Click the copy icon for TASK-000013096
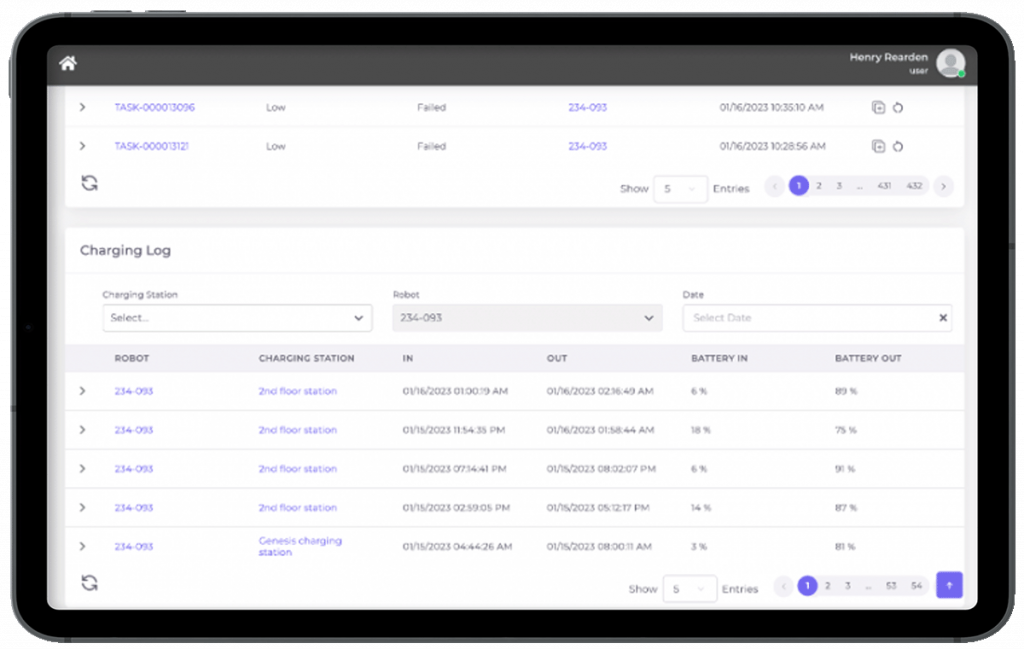The width and height of the screenshot is (1024, 649). [x=878, y=108]
